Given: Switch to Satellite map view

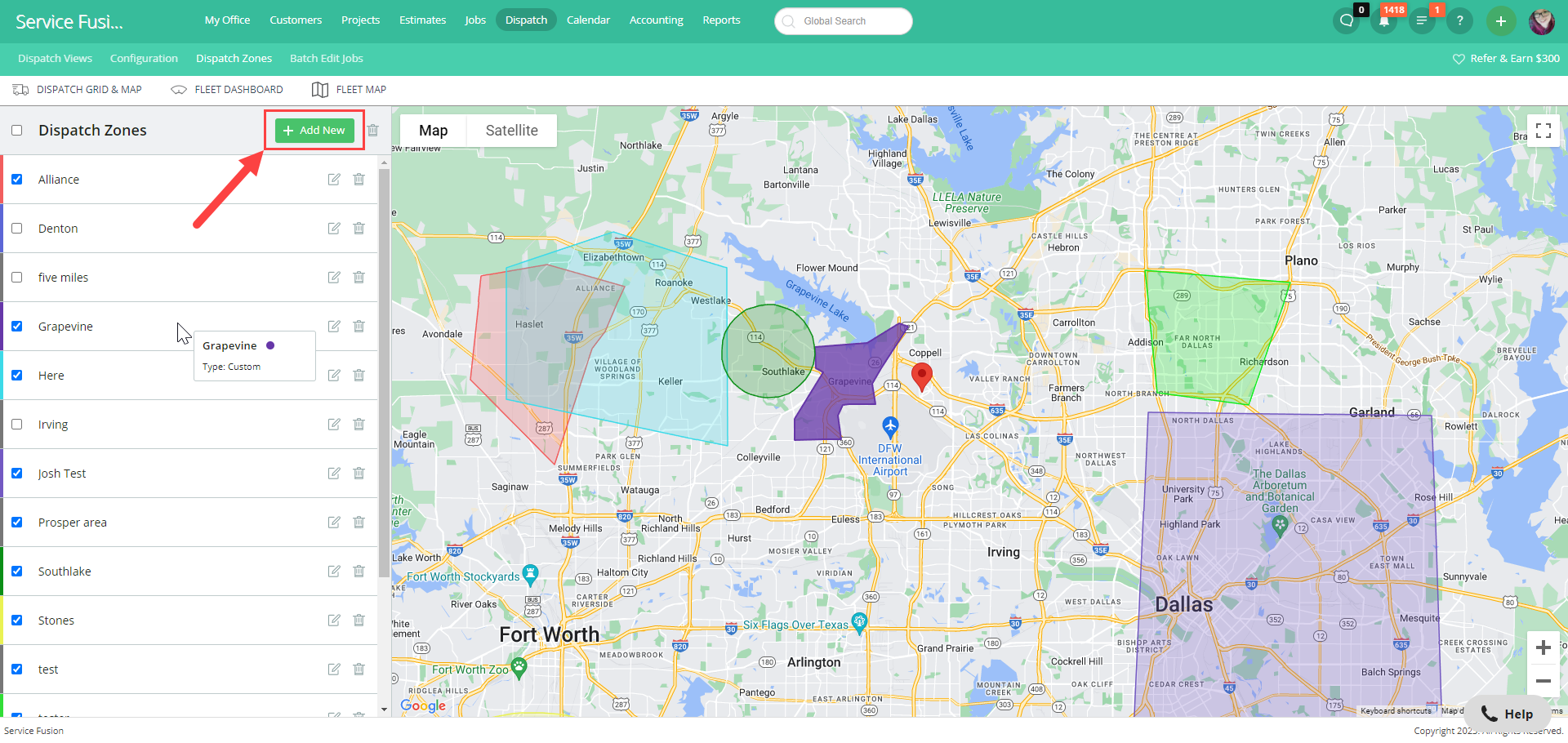Looking at the screenshot, I should (511, 131).
